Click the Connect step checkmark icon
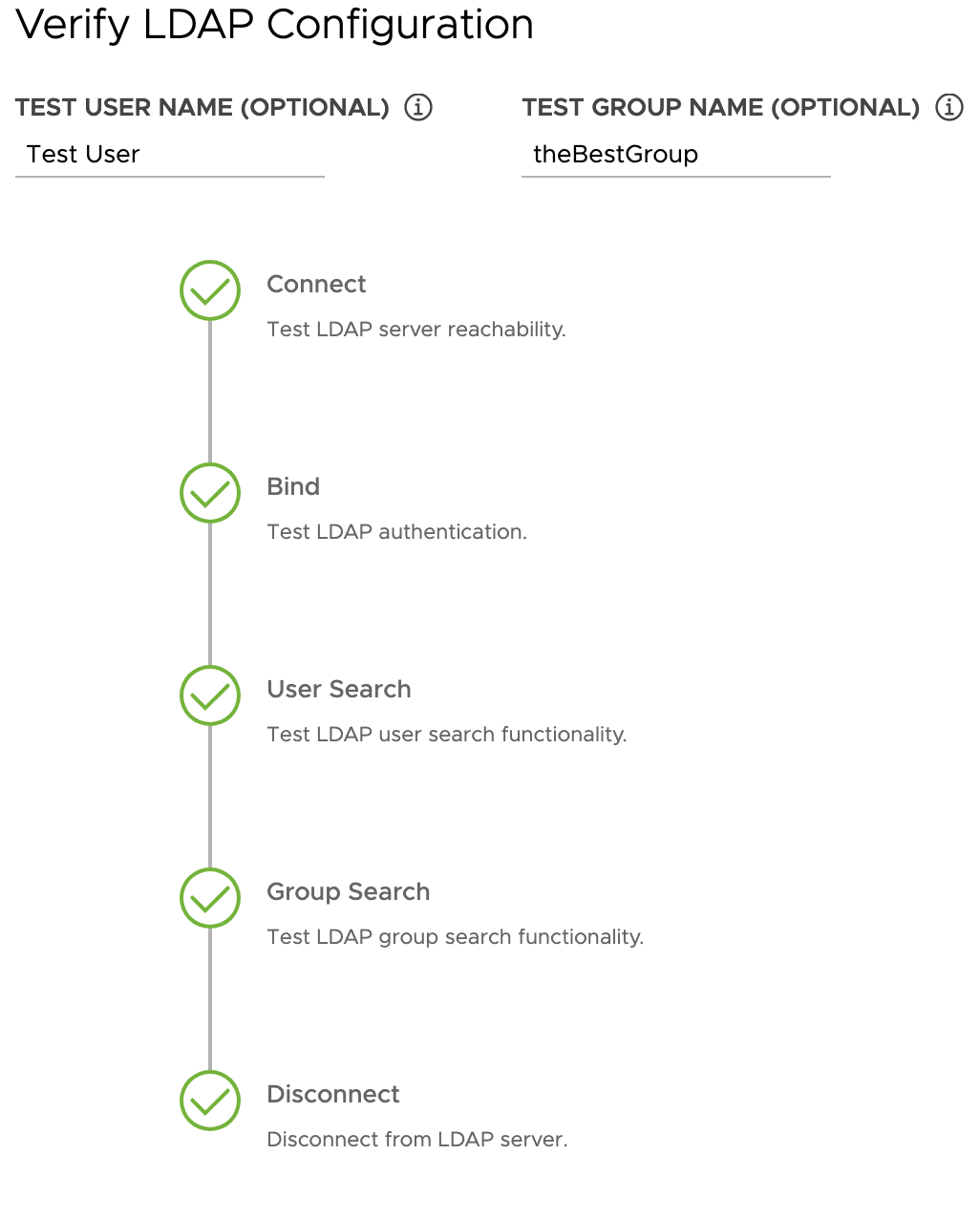The image size is (980, 1219). point(209,290)
